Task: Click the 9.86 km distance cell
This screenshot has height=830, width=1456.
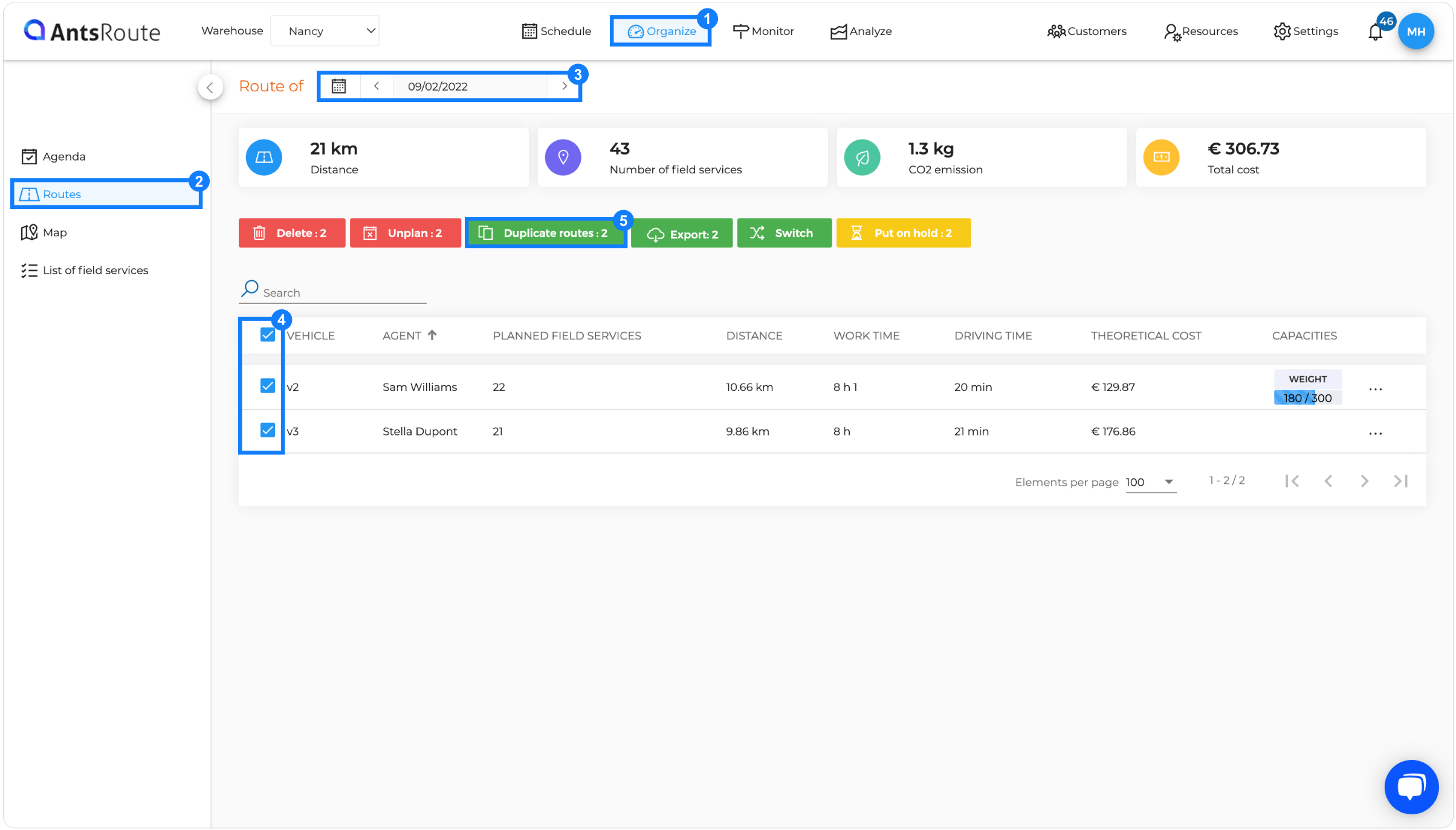Action: point(748,431)
